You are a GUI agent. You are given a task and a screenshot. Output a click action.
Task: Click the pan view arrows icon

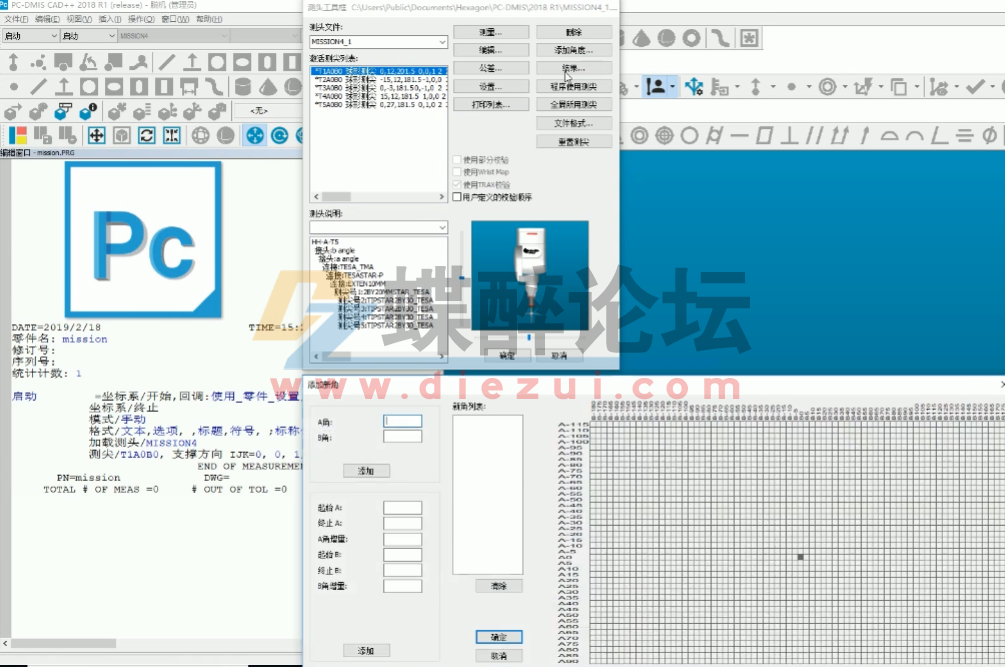point(97,136)
